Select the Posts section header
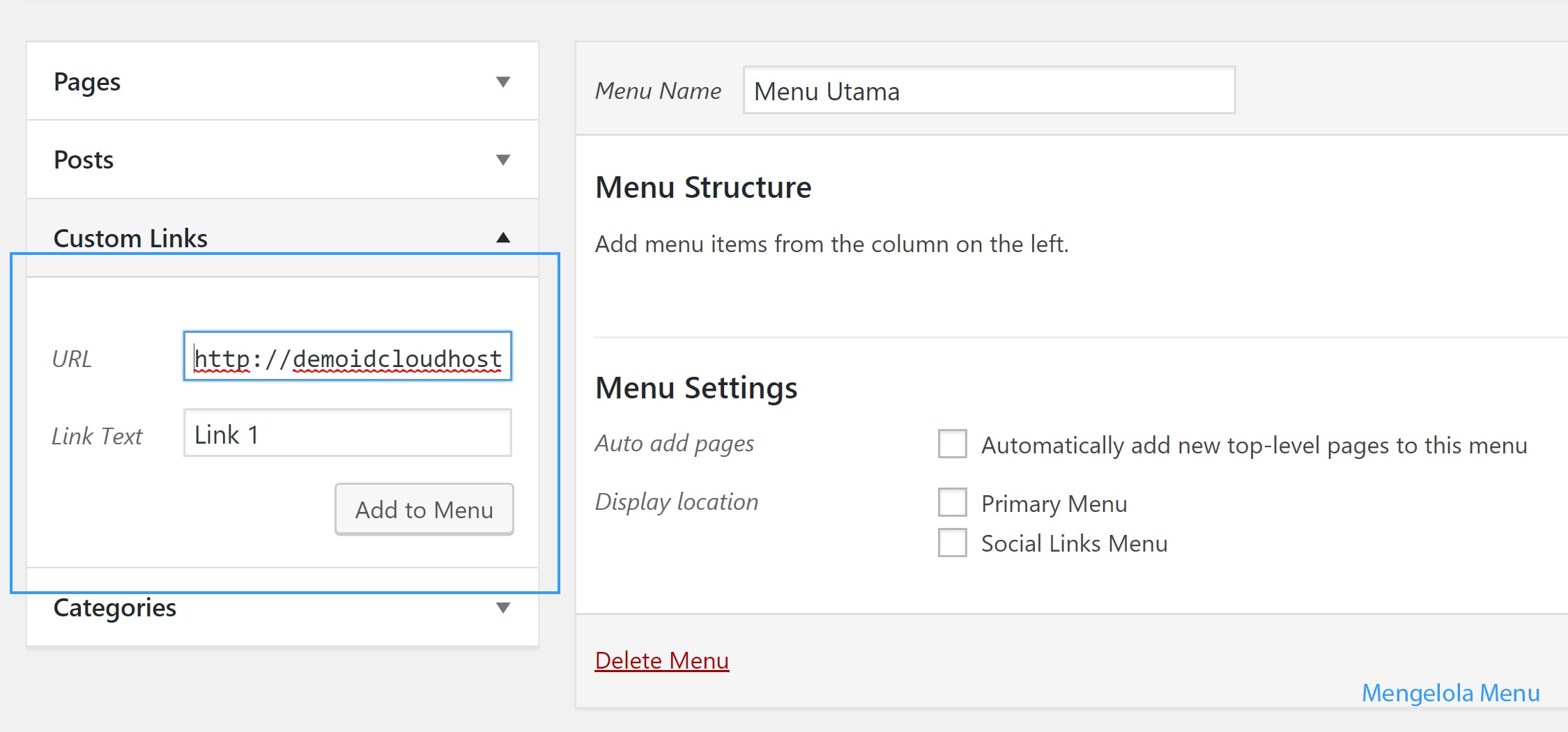Image resolution: width=1568 pixels, height=732 pixels. pos(84,159)
